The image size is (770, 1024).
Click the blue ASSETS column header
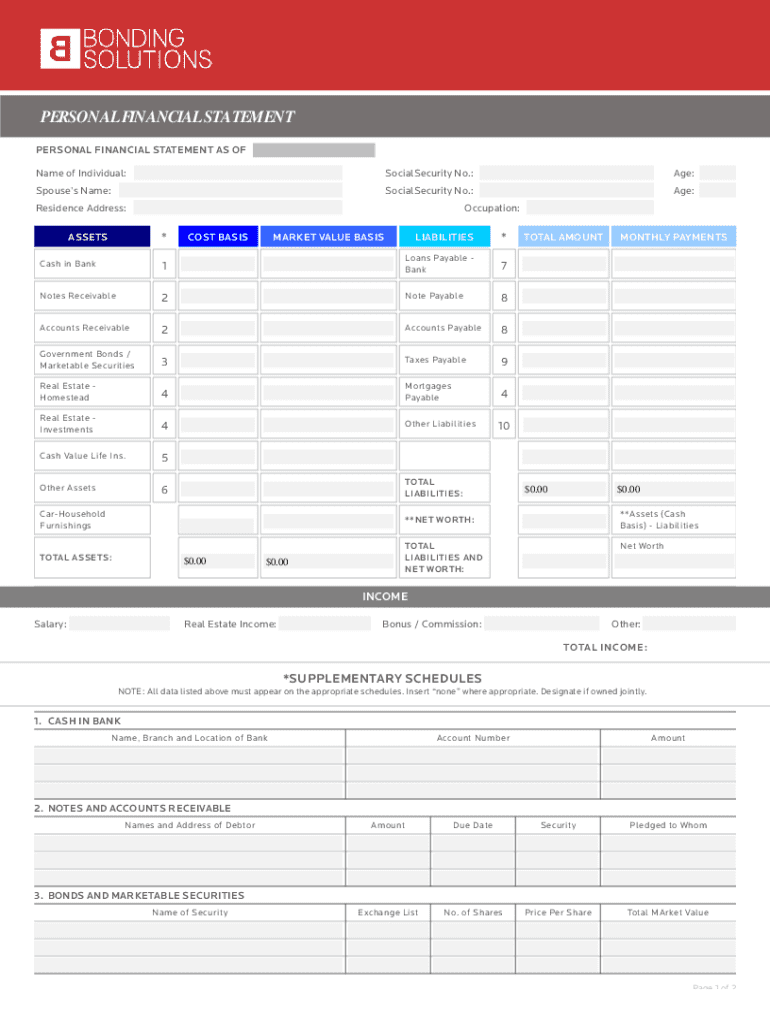click(x=88, y=237)
